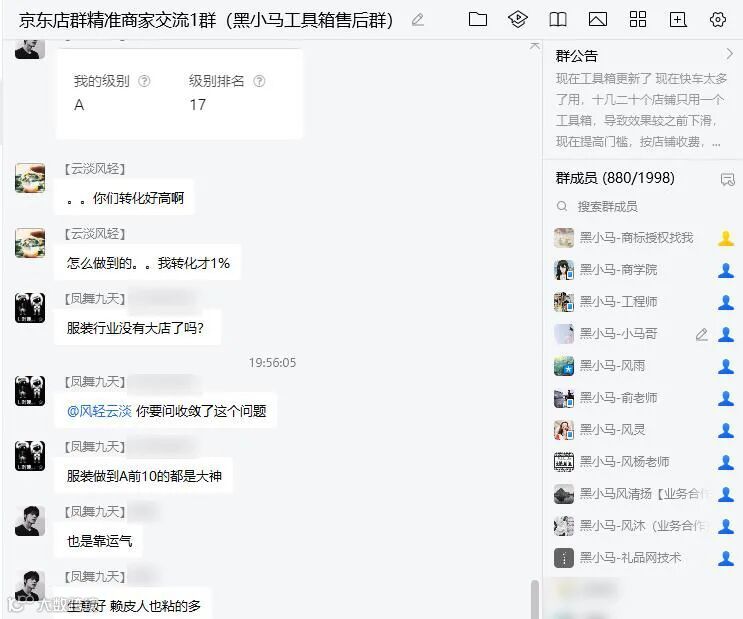The image size is (743, 619).
Task: Click the scroll-to-top arrow in chat
Action: [x=535, y=46]
